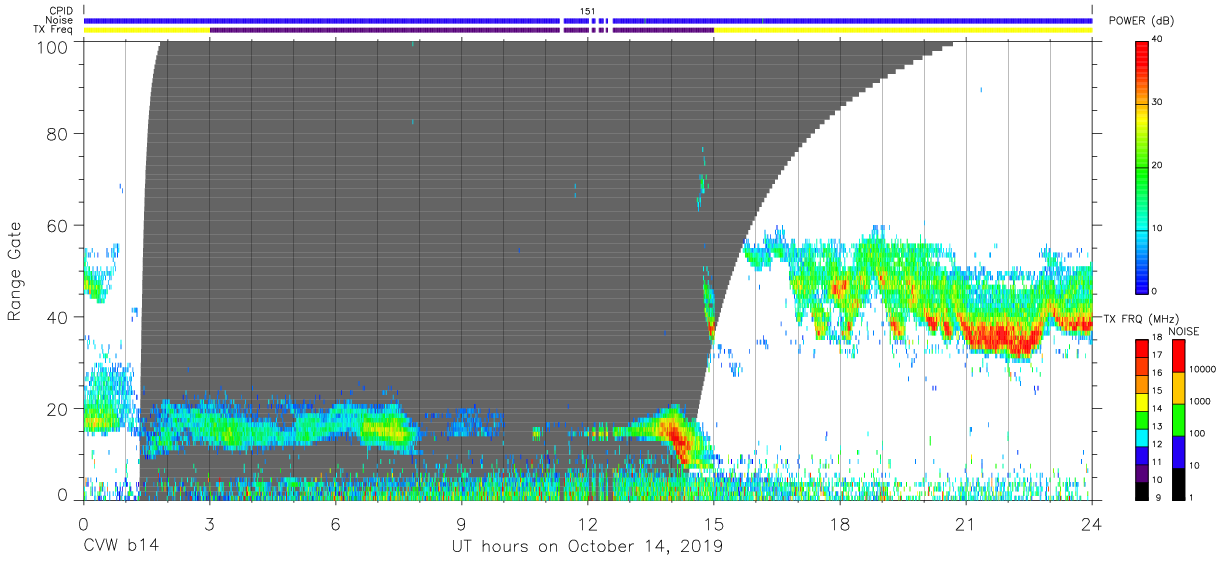The image size is (1228, 567).
Task: Click the Range Gate tick label "80"
Action: 59,136
